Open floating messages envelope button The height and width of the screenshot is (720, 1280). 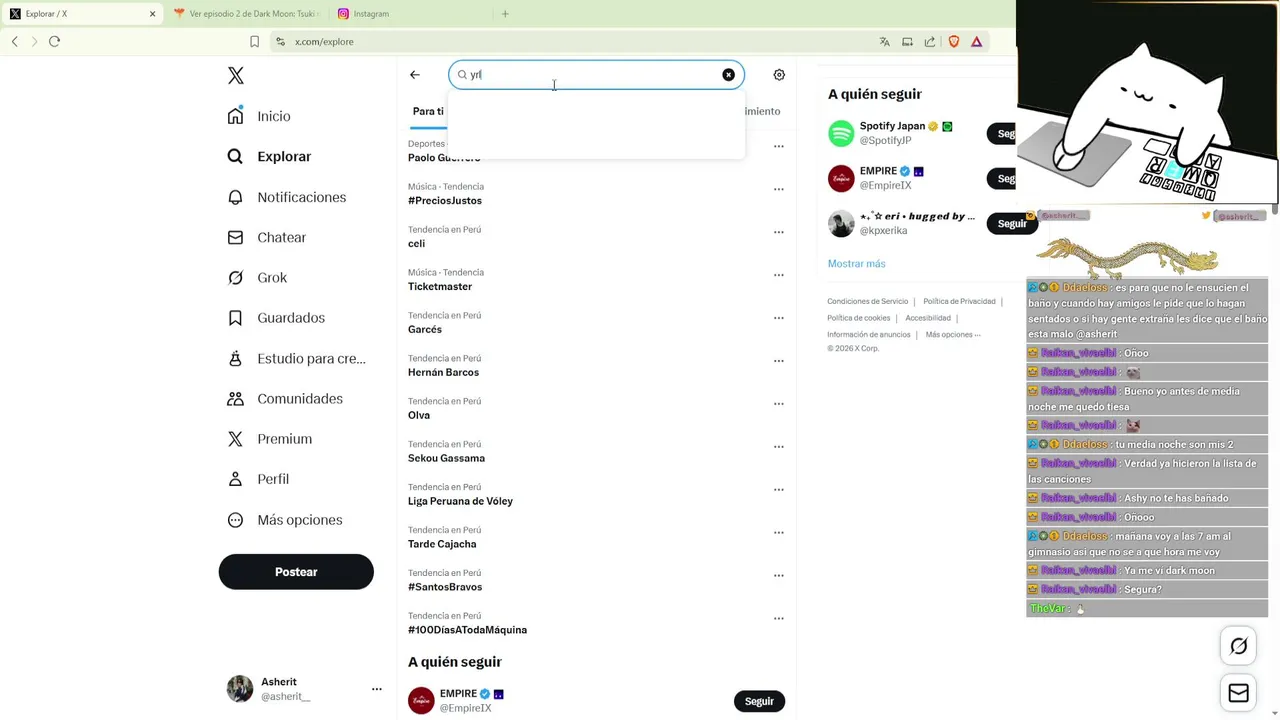[1238, 693]
